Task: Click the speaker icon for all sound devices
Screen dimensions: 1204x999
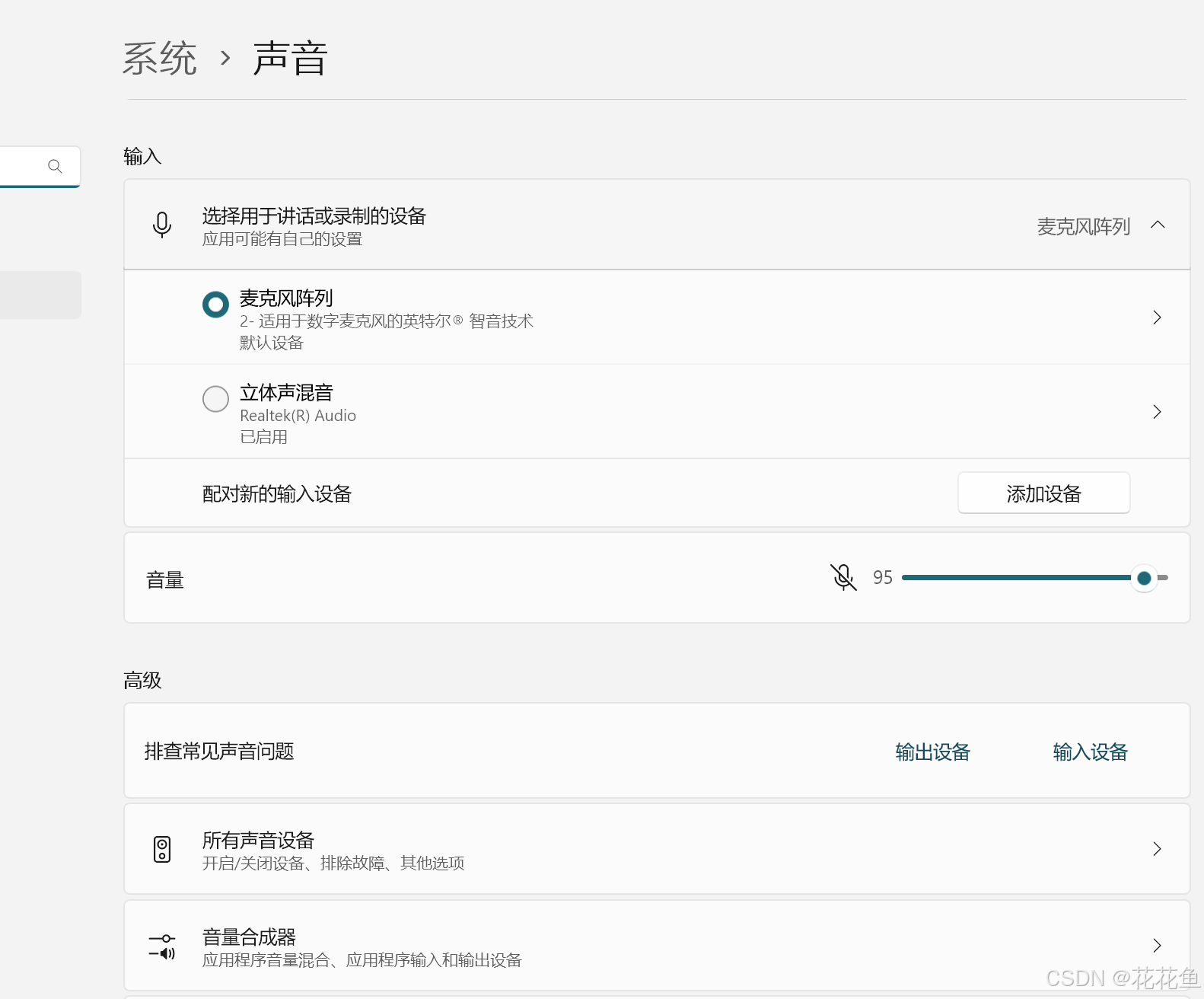Action: click(162, 849)
